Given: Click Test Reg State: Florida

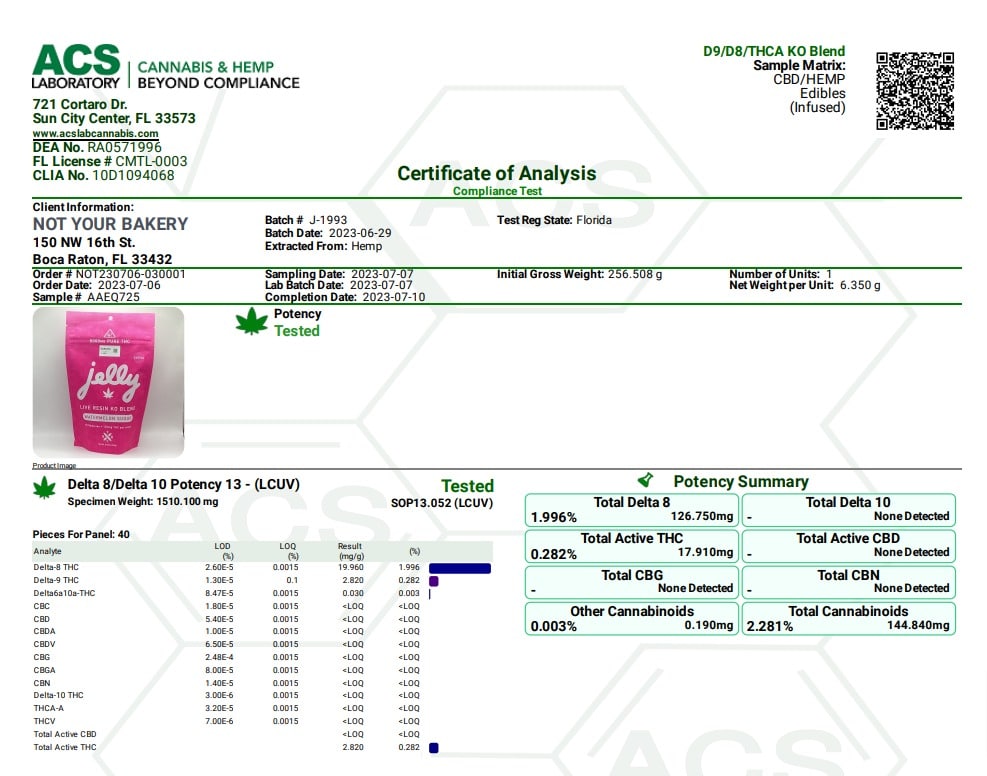Looking at the screenshot, I should pos(554,220).
